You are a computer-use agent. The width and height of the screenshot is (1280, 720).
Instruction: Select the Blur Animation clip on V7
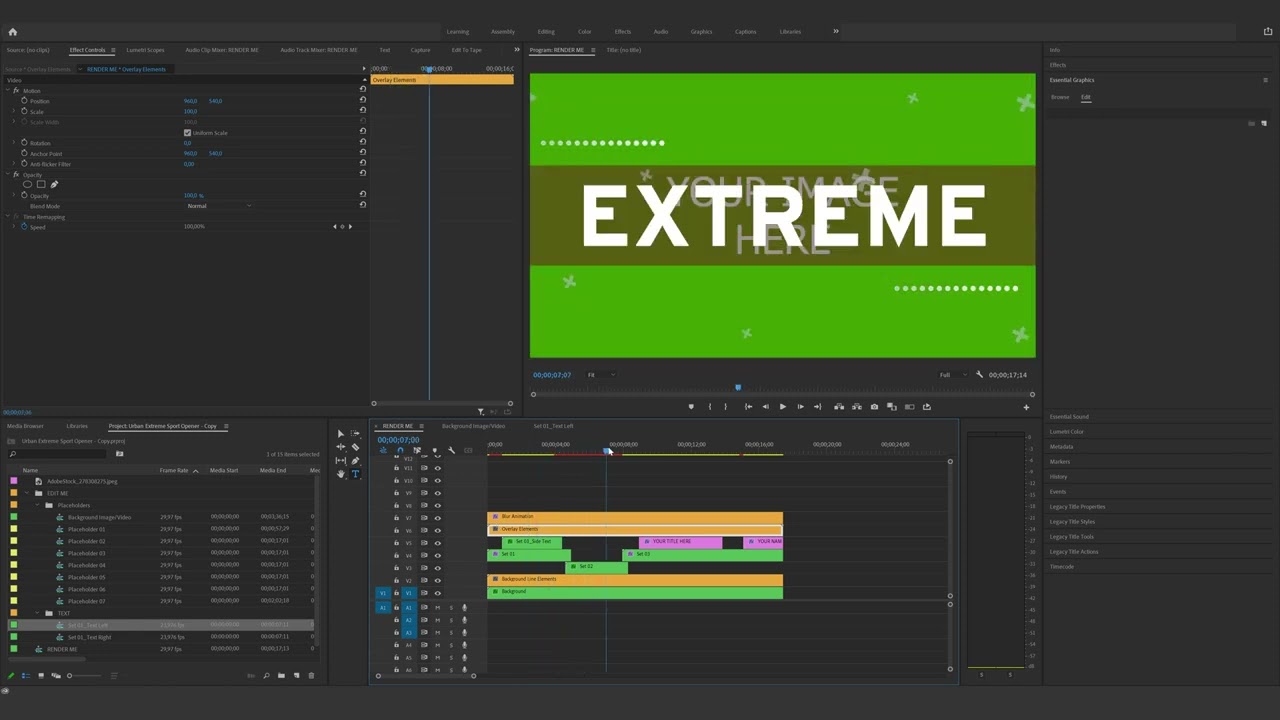pyautogui.click(x=635, y=517)
